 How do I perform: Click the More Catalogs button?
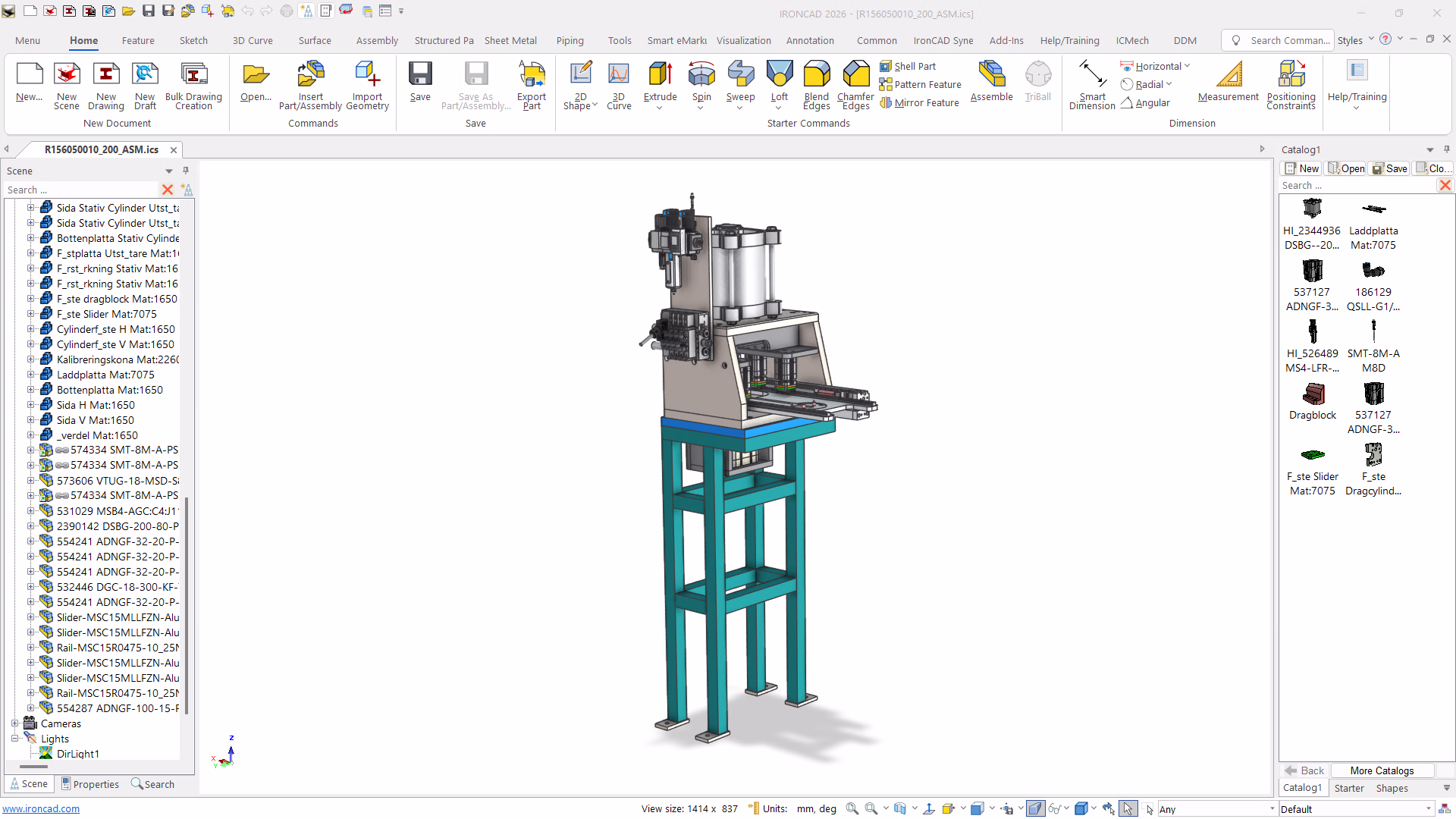click(x=1382, y=770)
